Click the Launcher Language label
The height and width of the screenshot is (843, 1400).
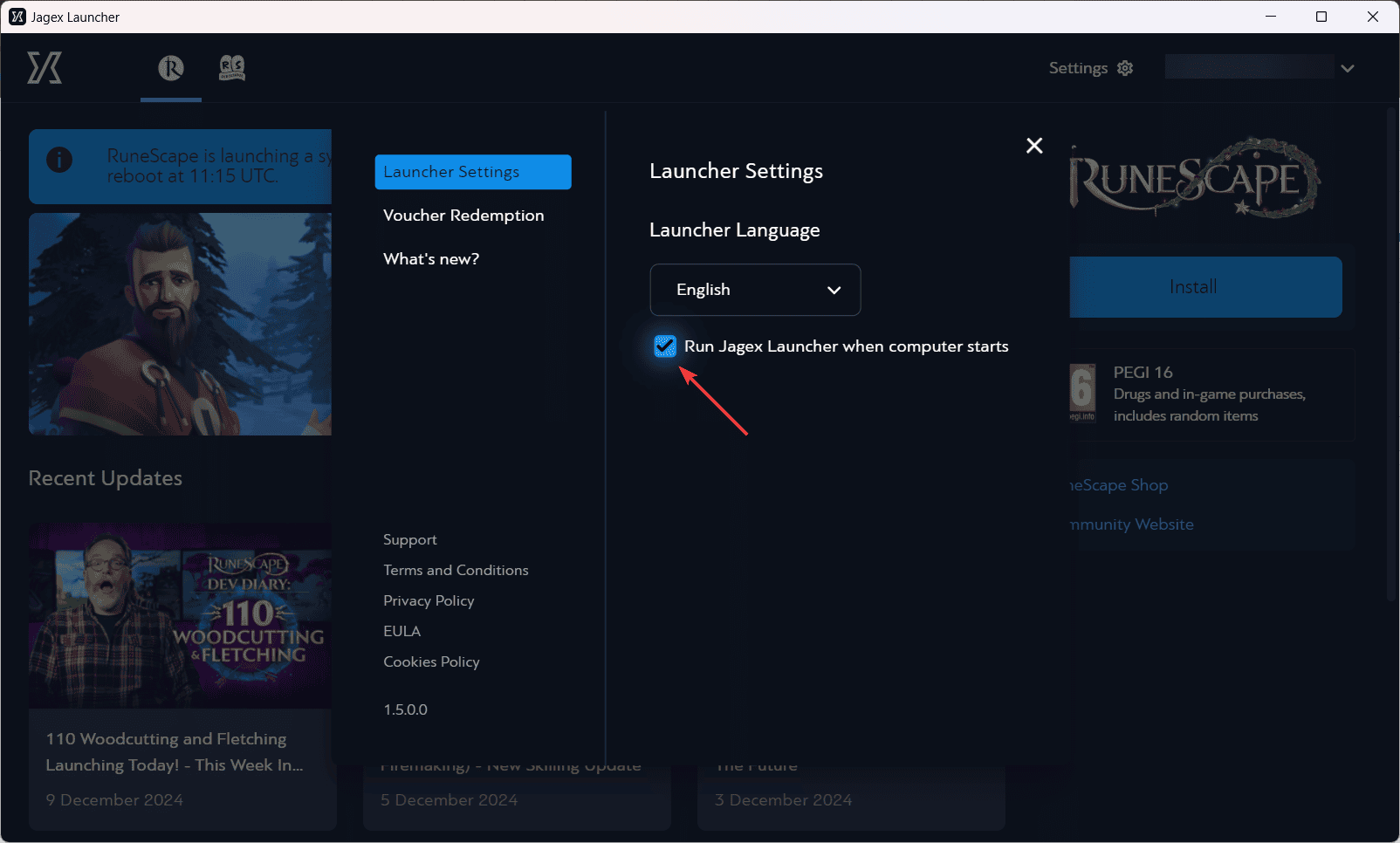coord(735,230)
